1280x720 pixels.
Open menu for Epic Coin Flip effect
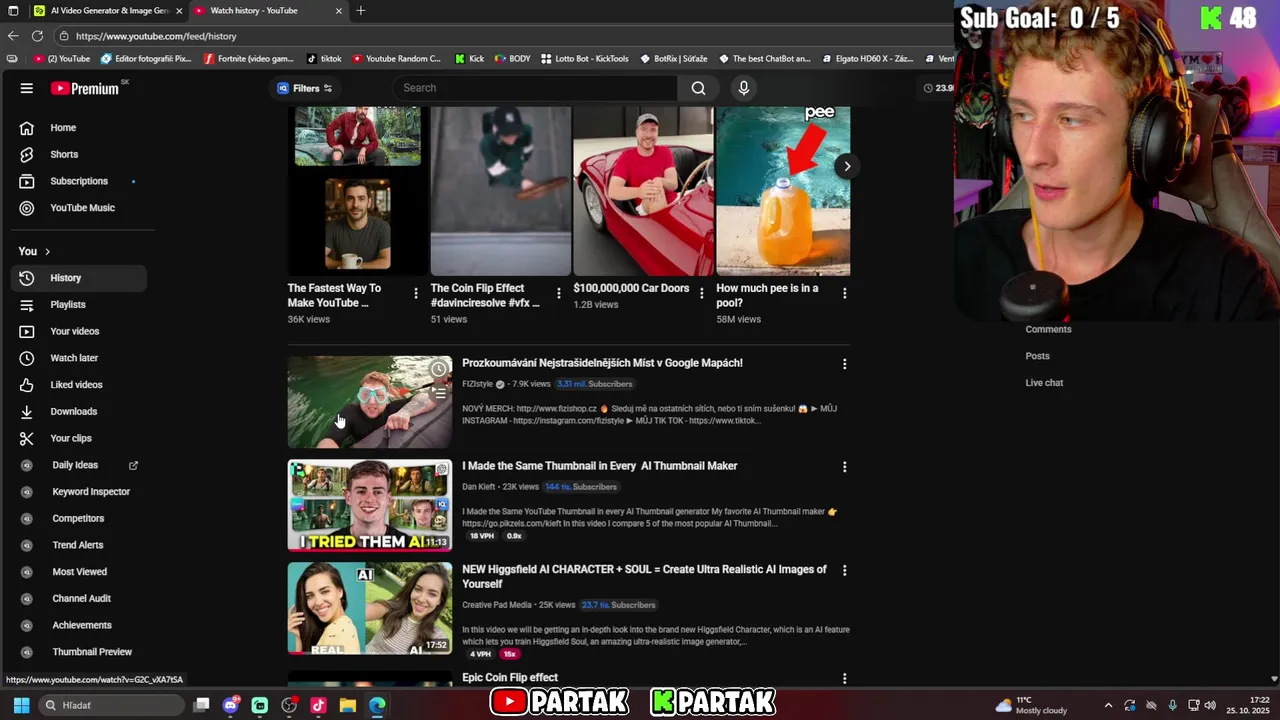(845, 679)
